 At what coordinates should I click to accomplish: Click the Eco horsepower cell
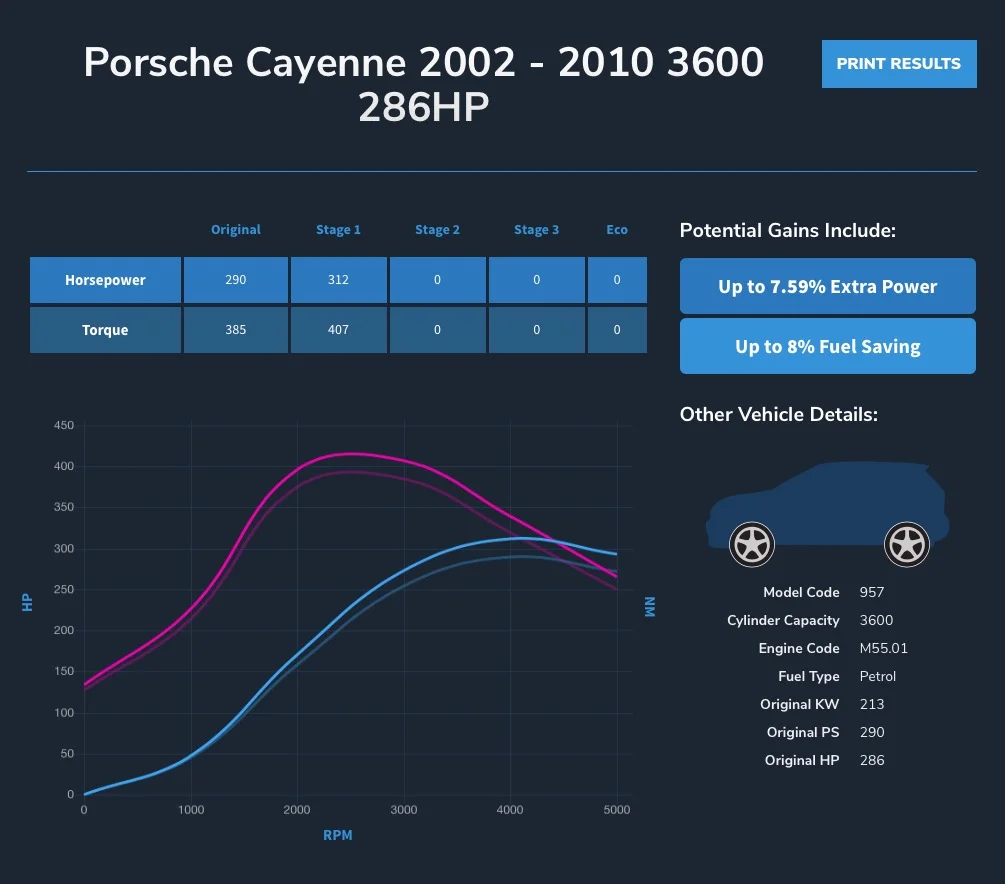point(617,280)
